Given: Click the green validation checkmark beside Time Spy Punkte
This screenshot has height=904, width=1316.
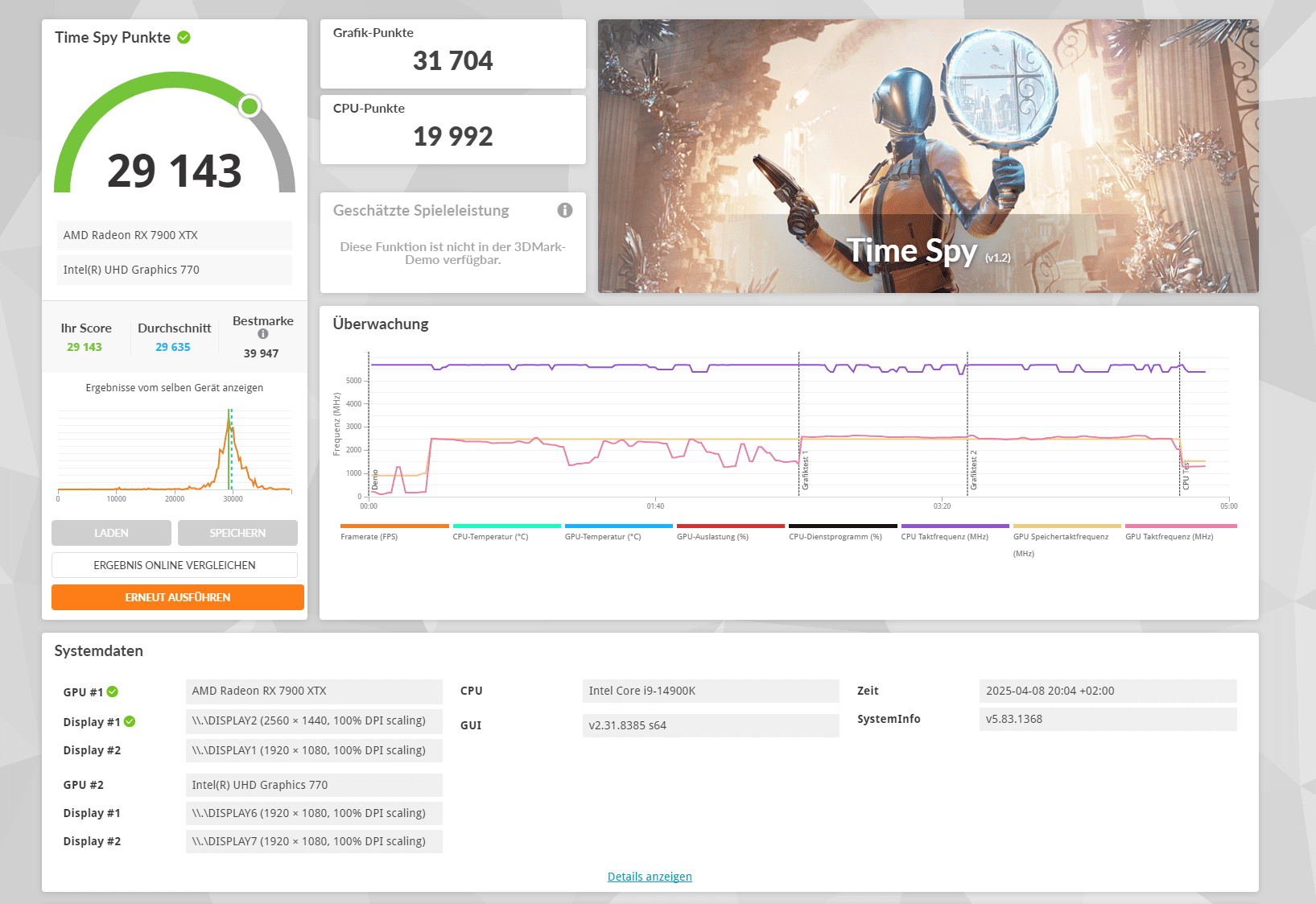Looking at the screenshot, I should coord(184,37).
